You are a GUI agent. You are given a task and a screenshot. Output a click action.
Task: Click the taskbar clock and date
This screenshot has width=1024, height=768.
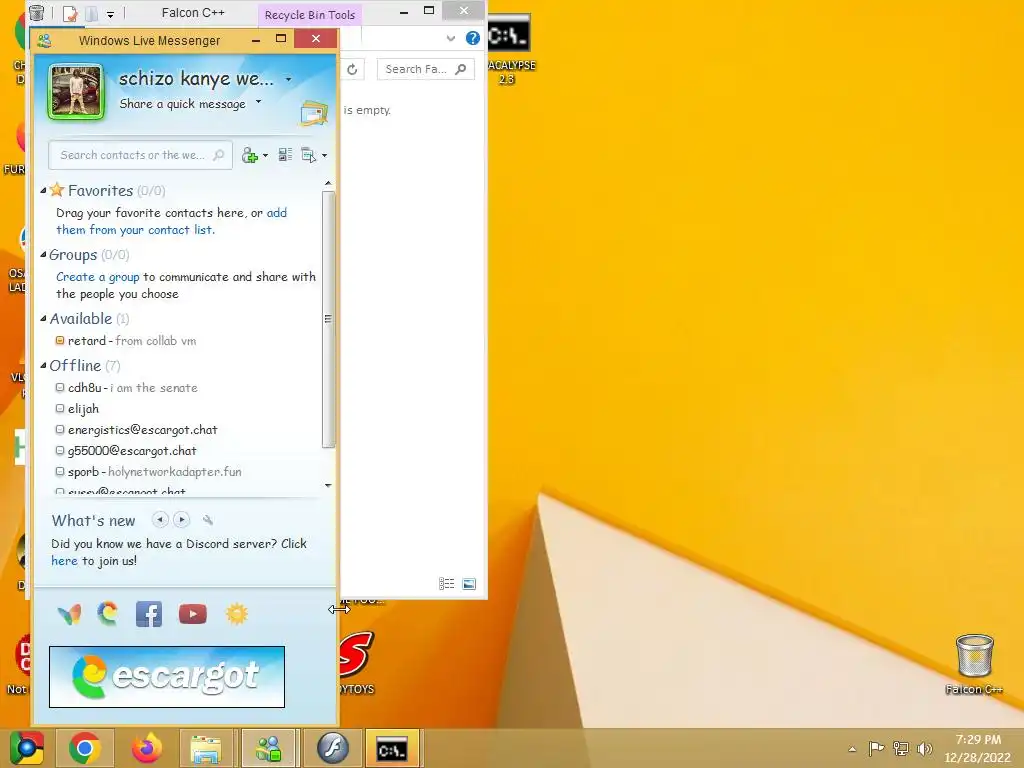click(x=978, y=748)
